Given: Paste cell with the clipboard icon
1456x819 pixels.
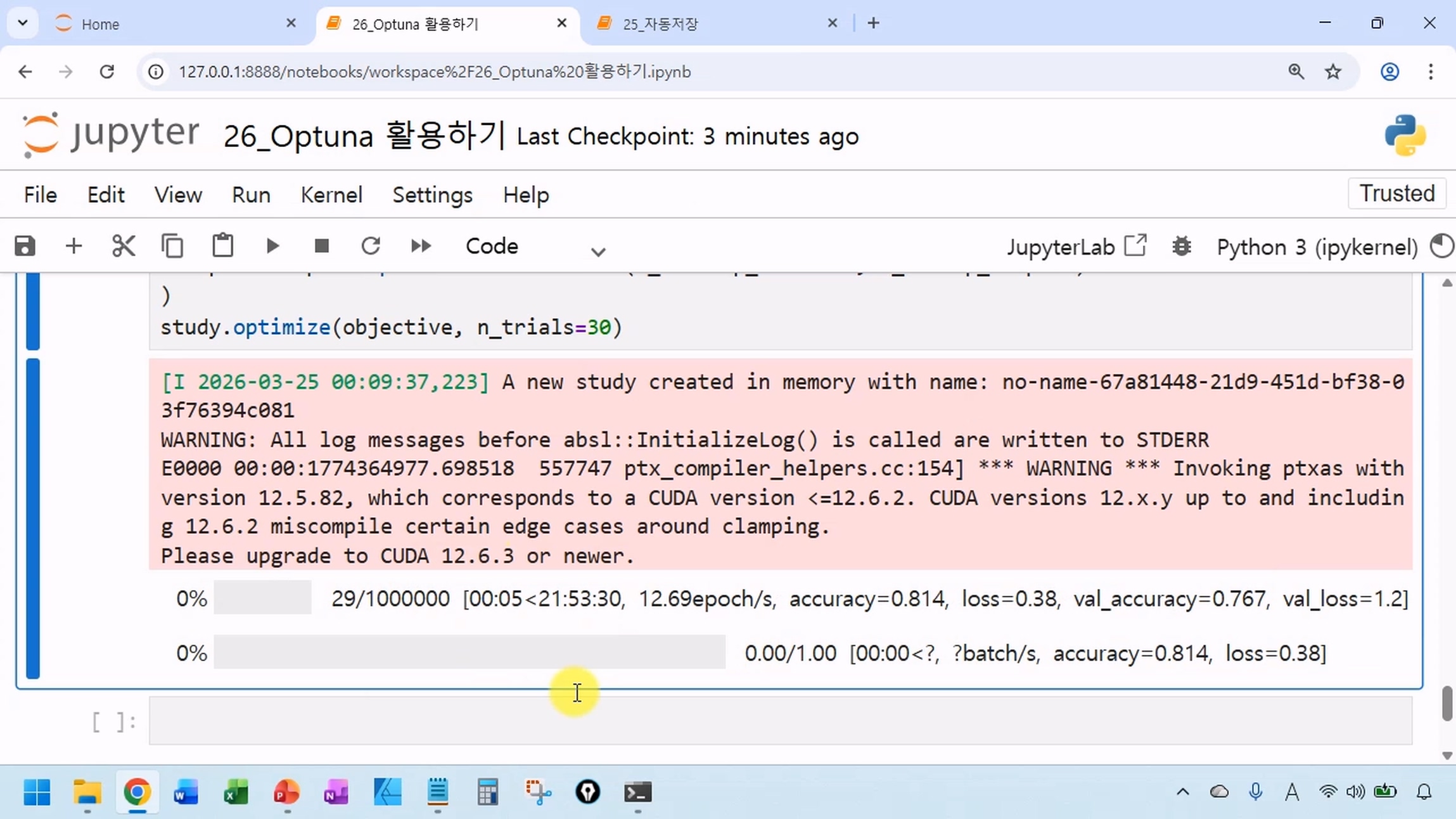Looking at the screenshot, I should tap(222, 246).
